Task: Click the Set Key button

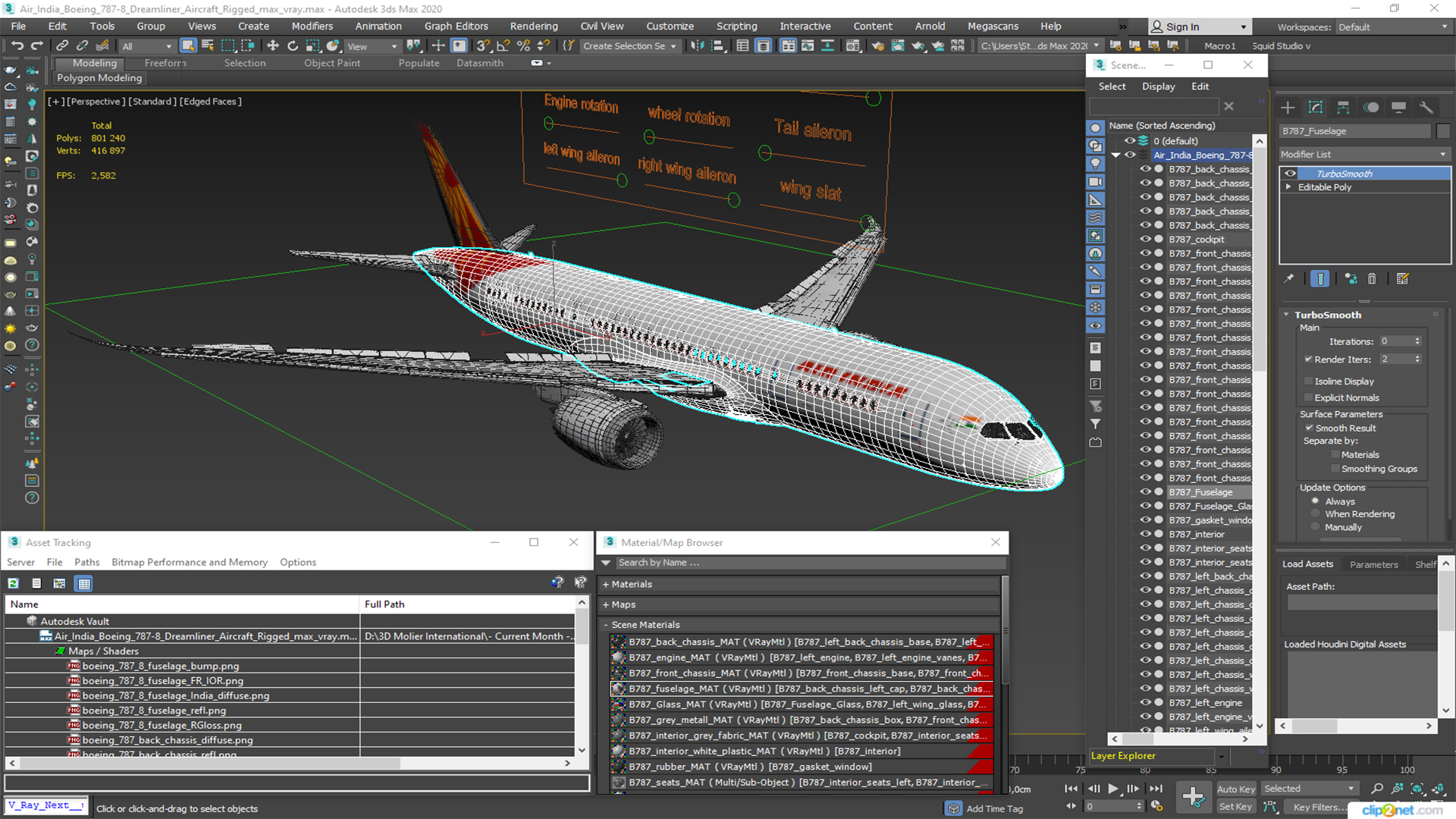Action: (x=1235, y=807)
